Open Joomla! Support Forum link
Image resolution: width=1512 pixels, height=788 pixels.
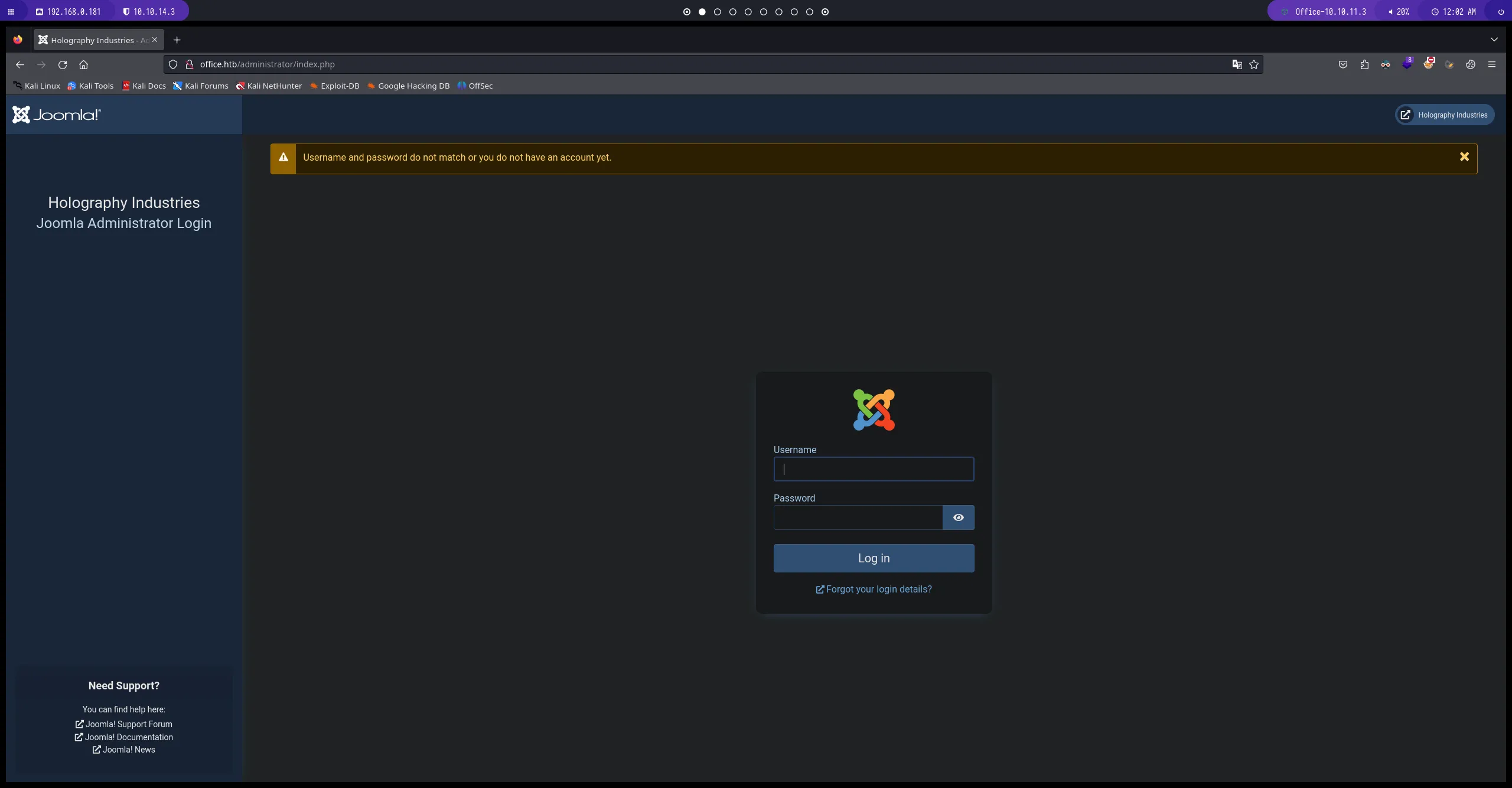point(124,724)
